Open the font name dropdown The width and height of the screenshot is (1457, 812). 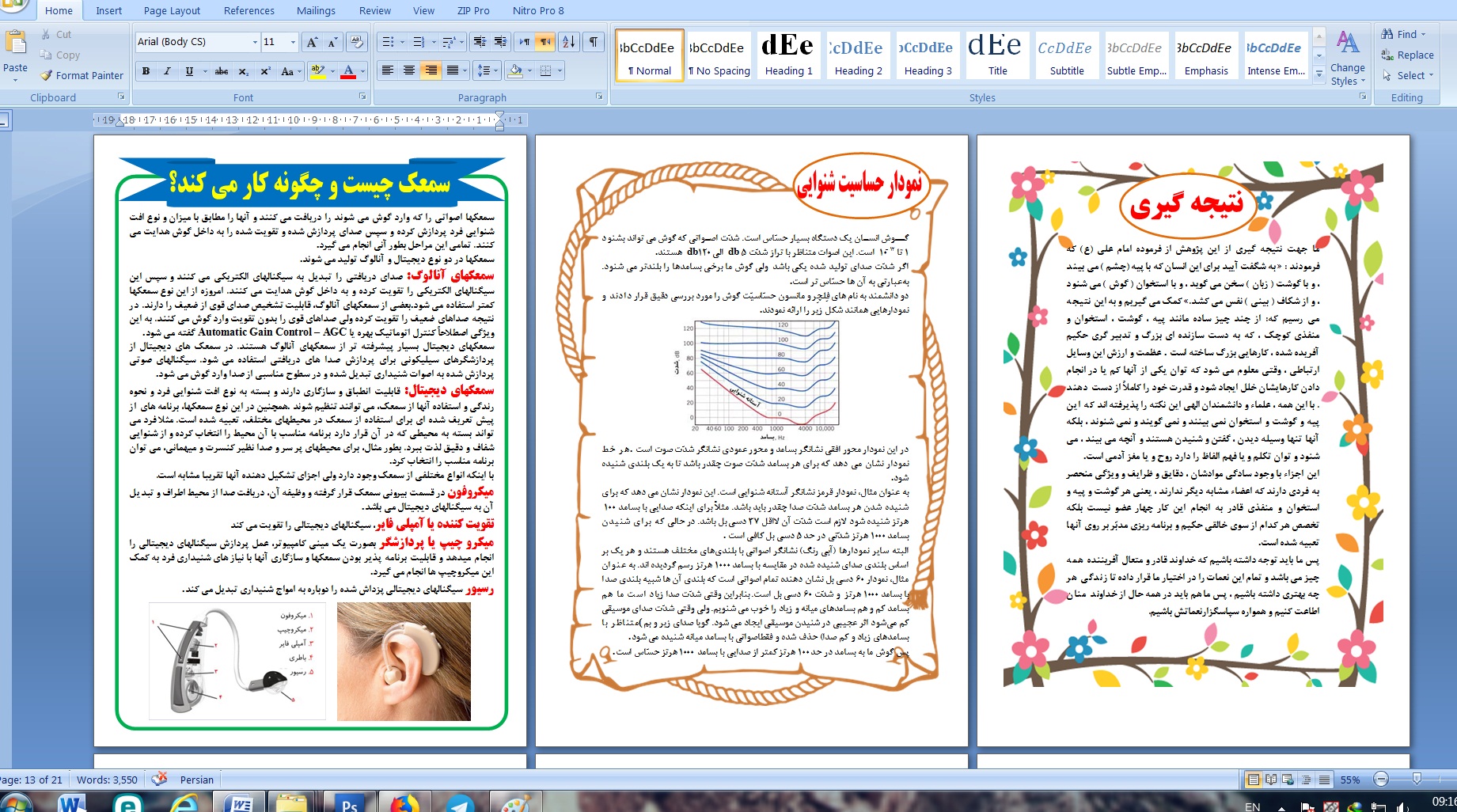[255, 42]
